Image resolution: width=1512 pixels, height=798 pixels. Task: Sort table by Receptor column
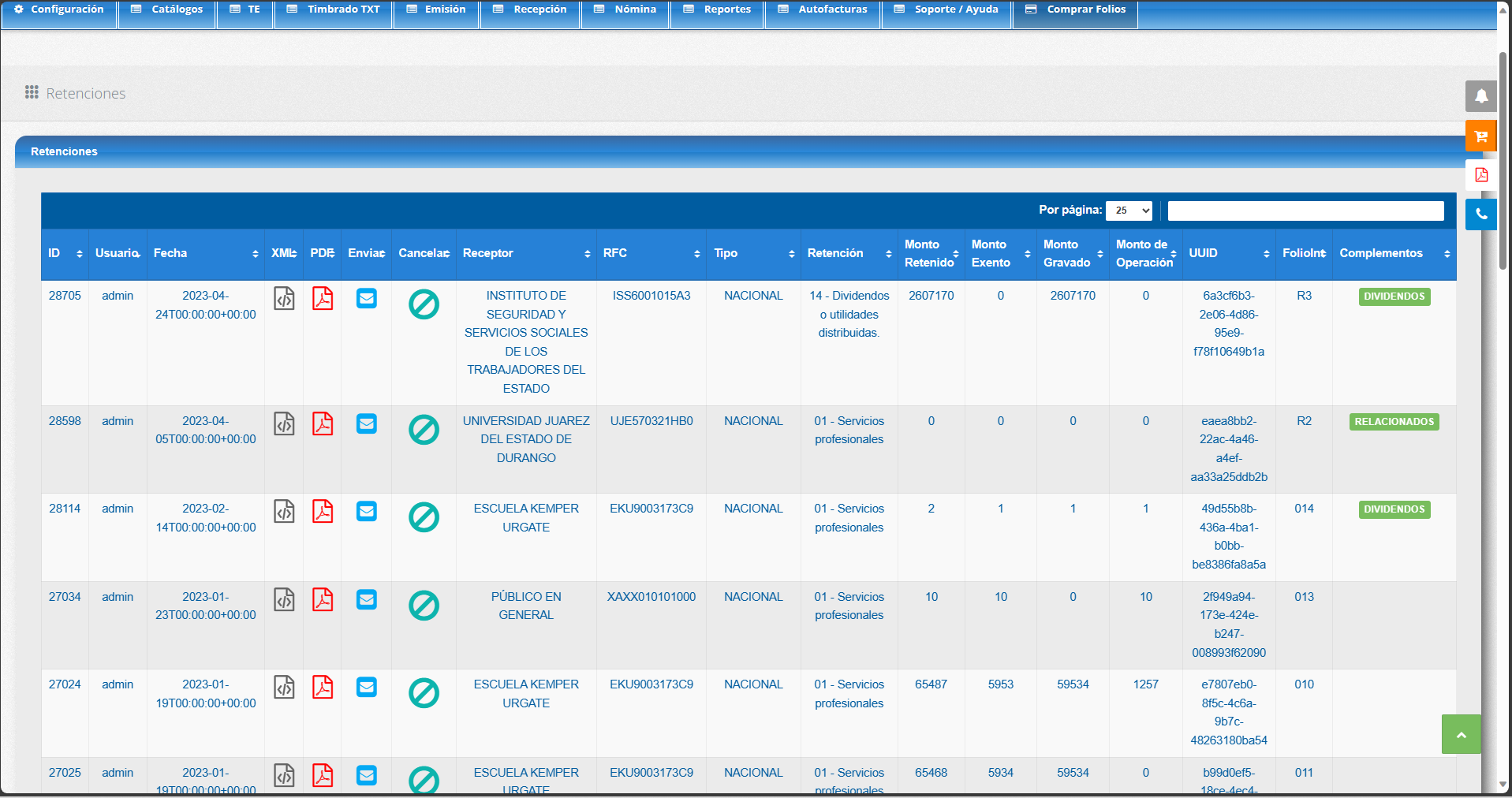pos(526,253)
